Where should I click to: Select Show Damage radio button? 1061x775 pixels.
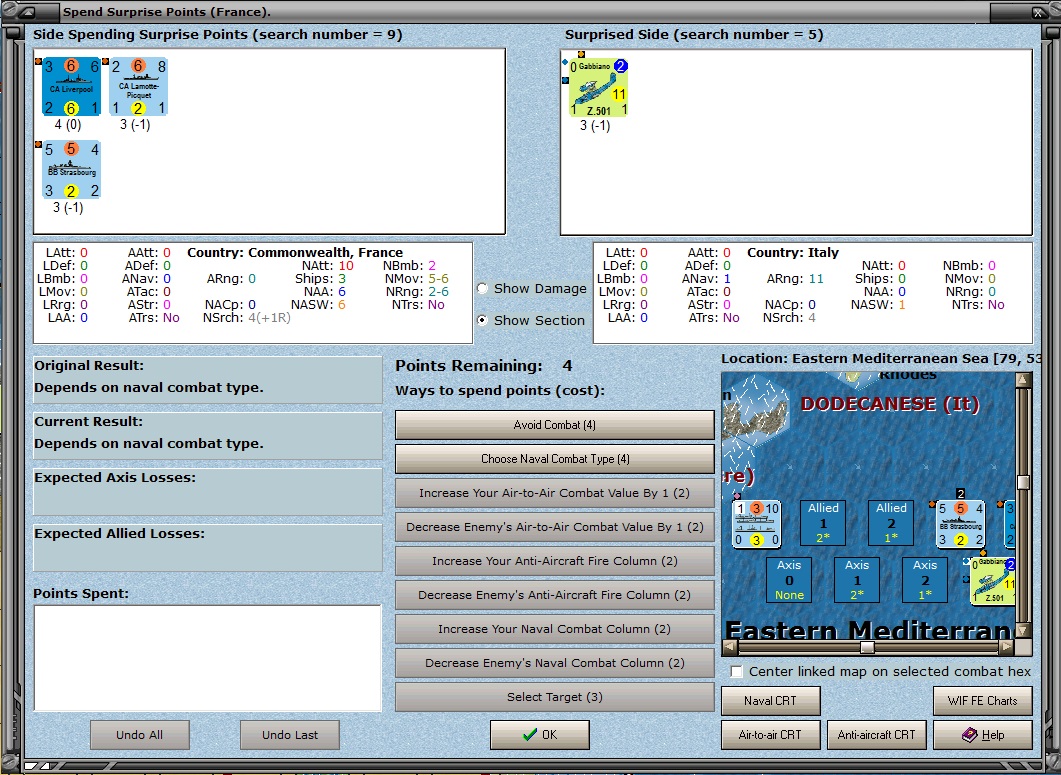pyautogui.click(x=482, y=288)
